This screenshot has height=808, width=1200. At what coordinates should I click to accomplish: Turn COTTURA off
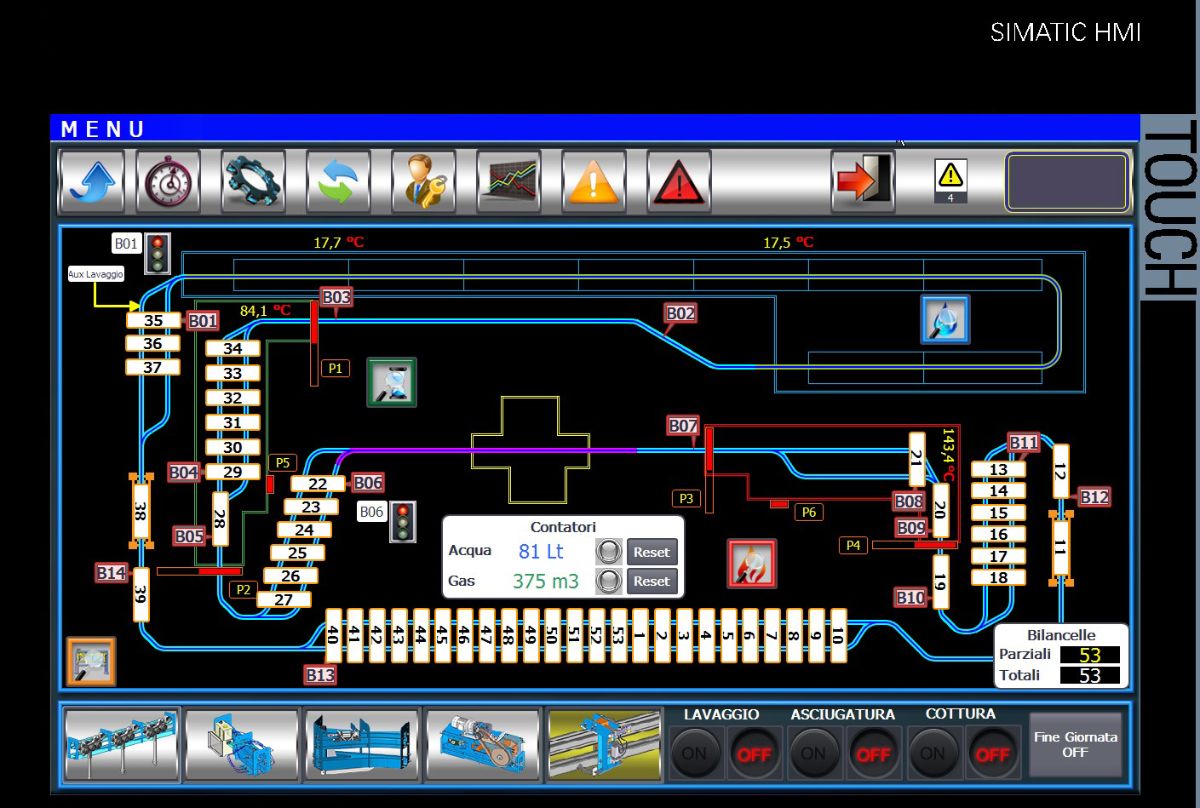coord(992,753)
